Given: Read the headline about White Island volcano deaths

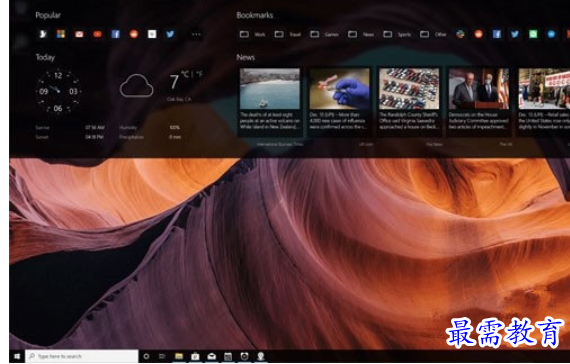Looking at the screenshot, I should point(270,121).
